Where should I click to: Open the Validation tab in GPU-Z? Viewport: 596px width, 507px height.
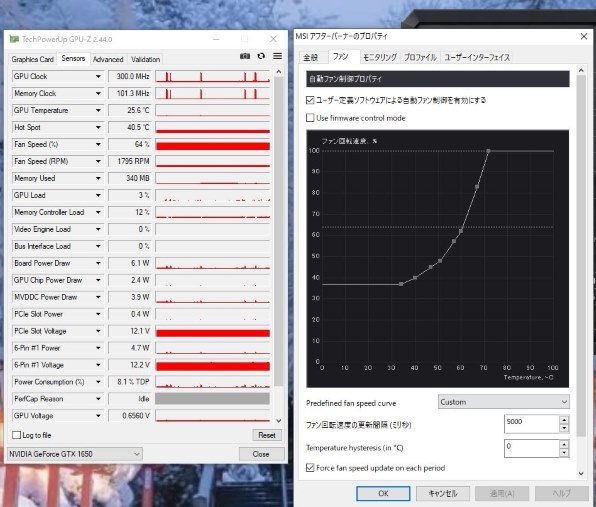pos(145,59)
